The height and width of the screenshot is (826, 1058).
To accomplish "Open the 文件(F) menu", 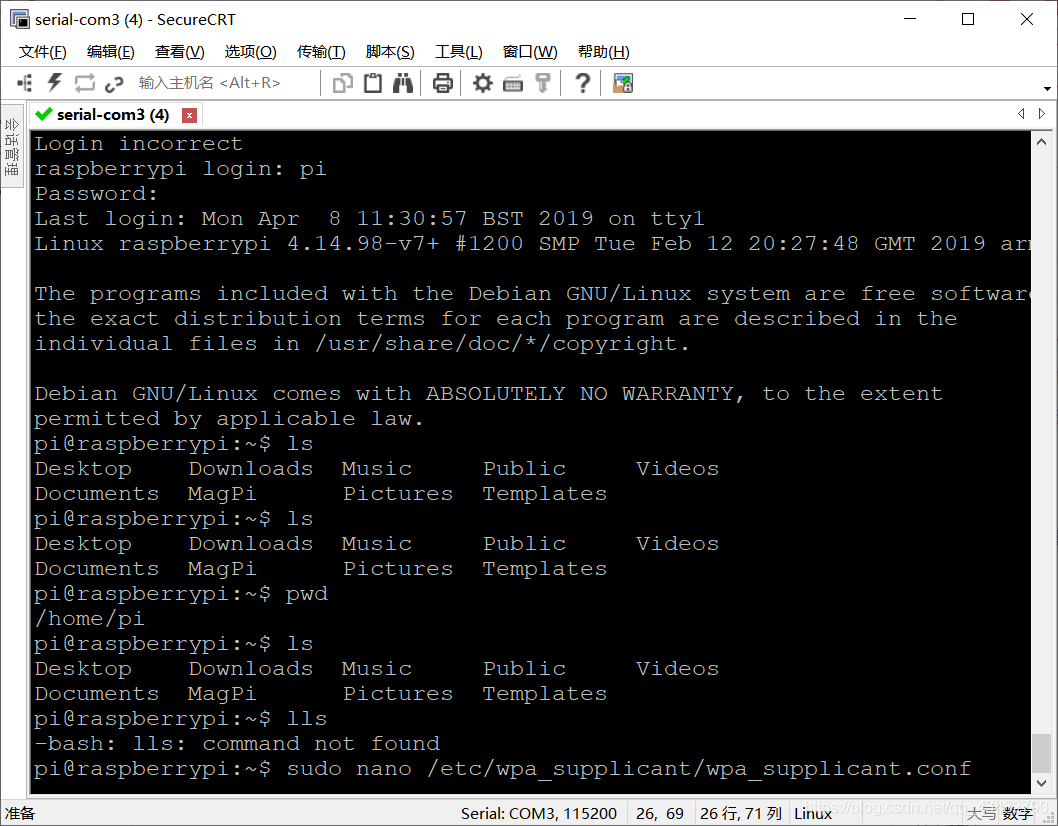I will (43, 52).
